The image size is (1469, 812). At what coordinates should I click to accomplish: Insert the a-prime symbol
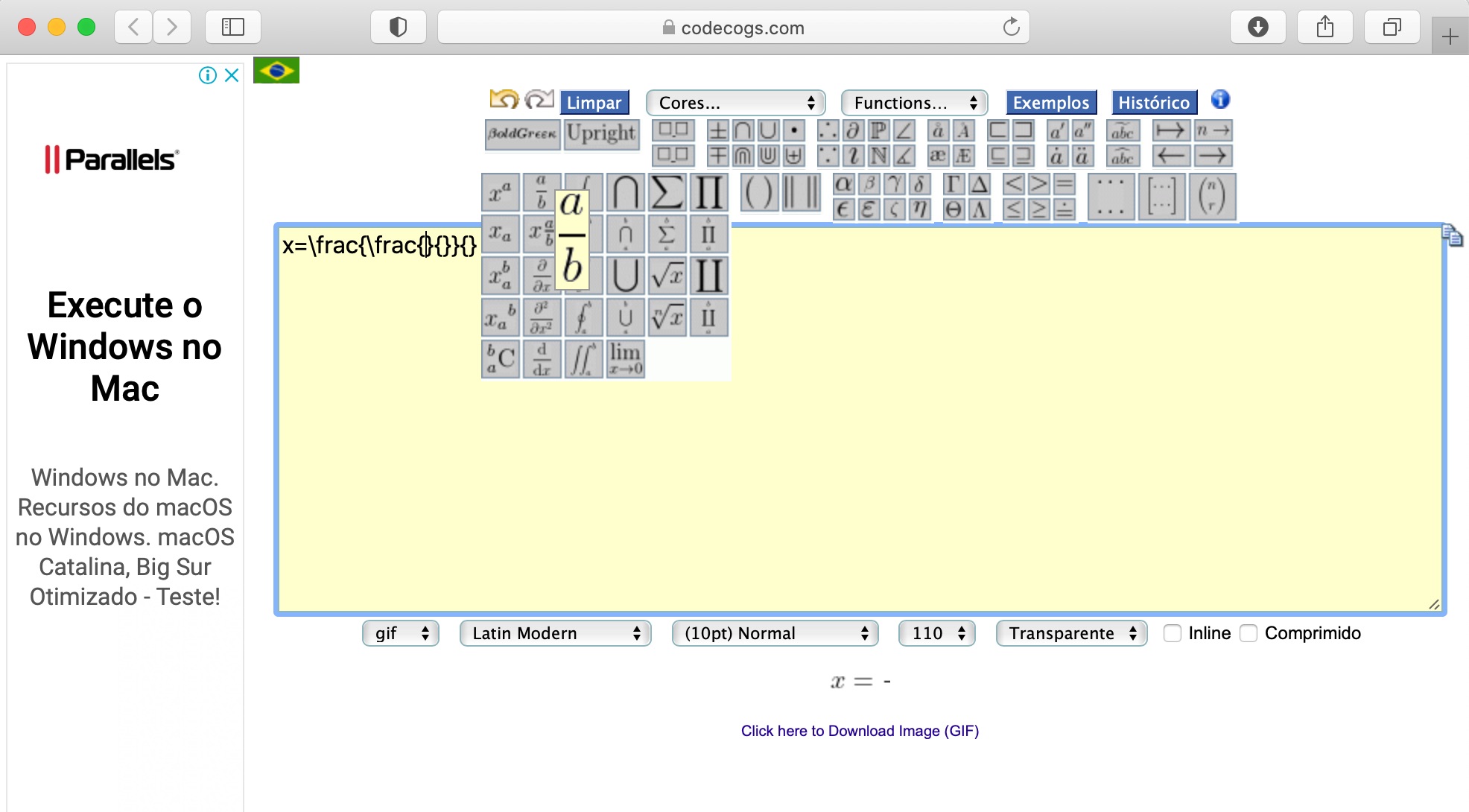pos(1056,131)
